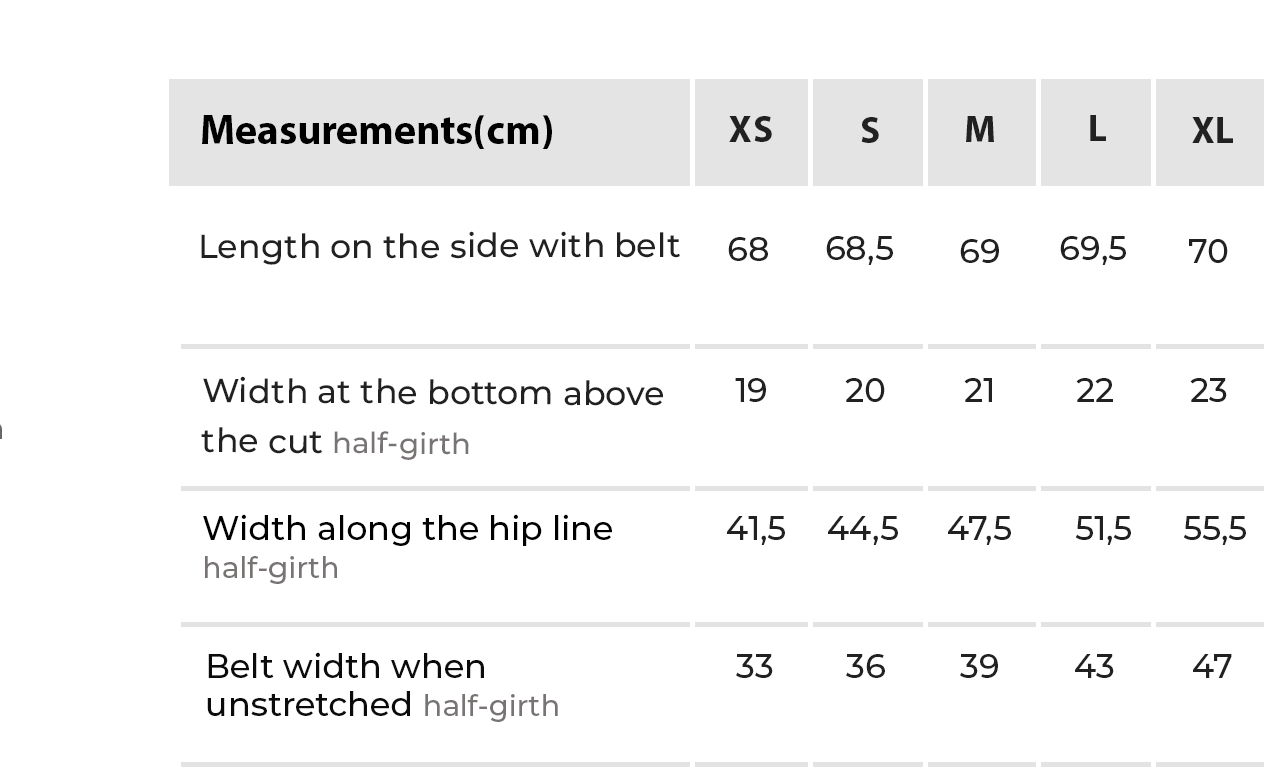Click the XS side length value 68
Viewport: 1269px width, 772px height.
pyautogui.click(x=748, y=250)
